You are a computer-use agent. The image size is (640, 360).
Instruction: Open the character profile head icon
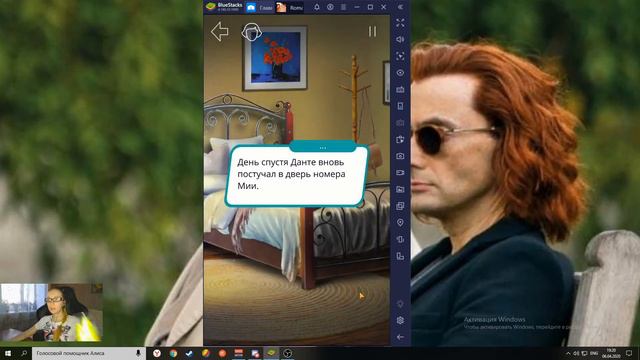(251, 32)
